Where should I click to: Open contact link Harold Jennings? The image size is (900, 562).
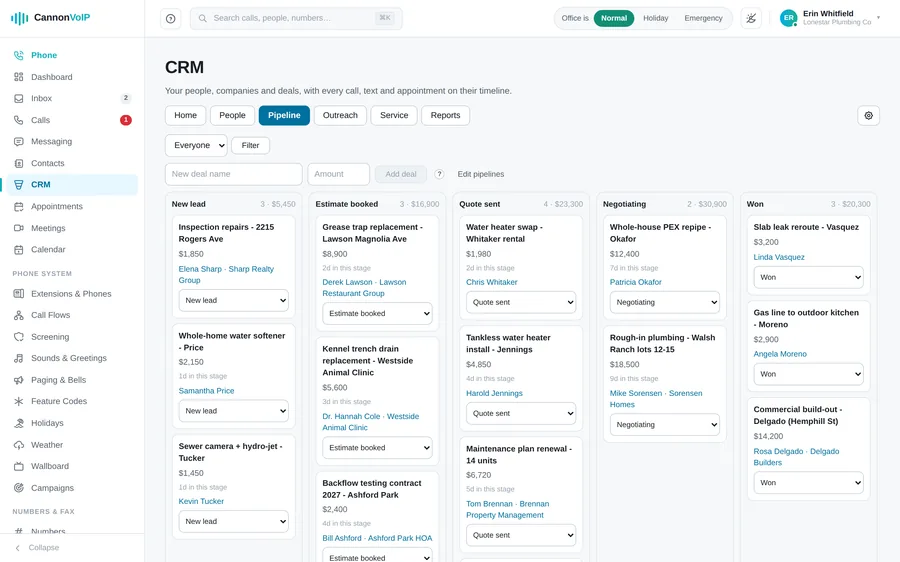click(494, 393)
